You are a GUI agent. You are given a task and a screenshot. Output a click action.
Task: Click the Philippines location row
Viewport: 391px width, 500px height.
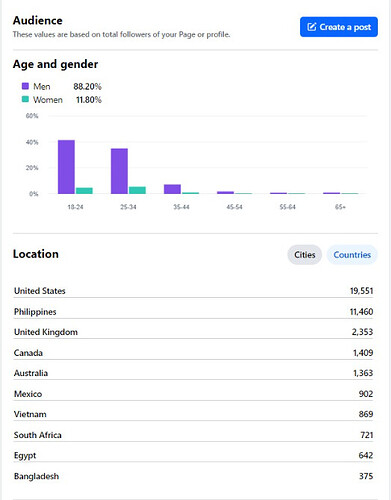[193, 312]
